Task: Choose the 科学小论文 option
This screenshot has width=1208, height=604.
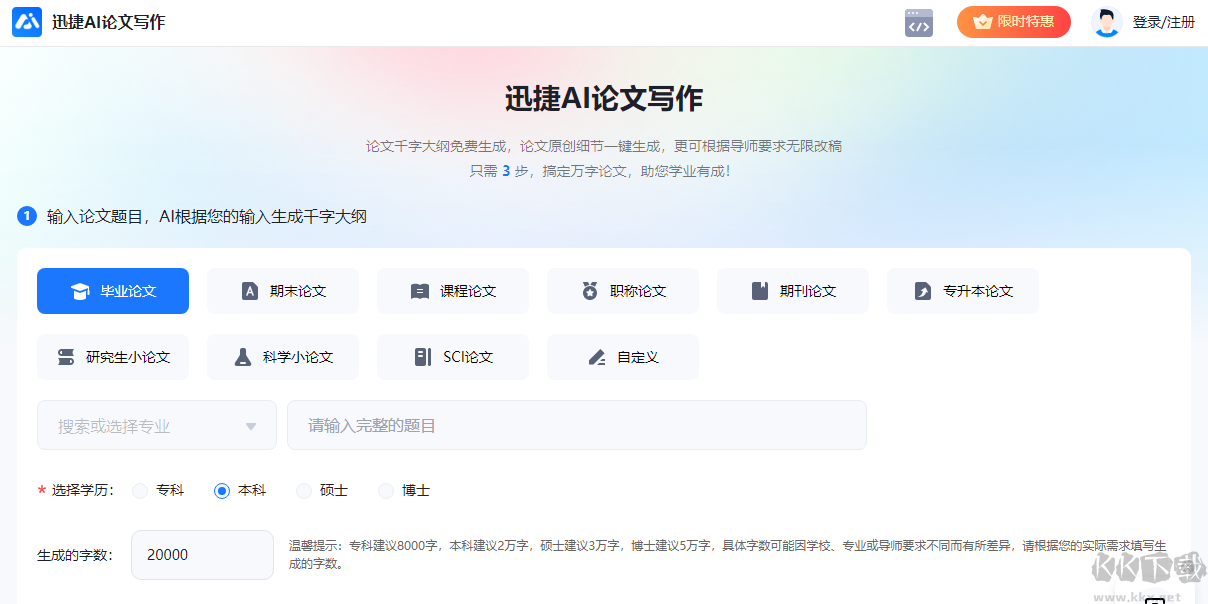Action: pos(283,357)
